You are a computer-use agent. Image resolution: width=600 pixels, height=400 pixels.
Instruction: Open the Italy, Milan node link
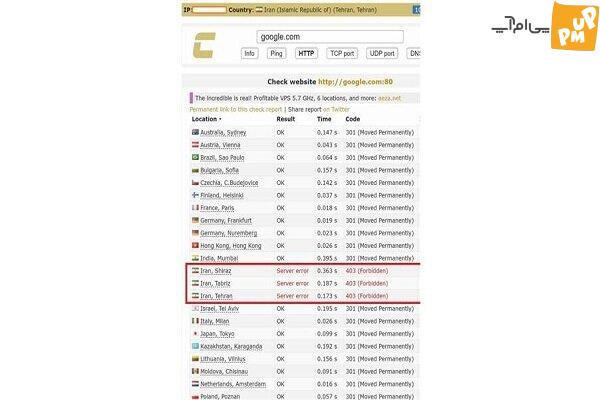(215, 321)
